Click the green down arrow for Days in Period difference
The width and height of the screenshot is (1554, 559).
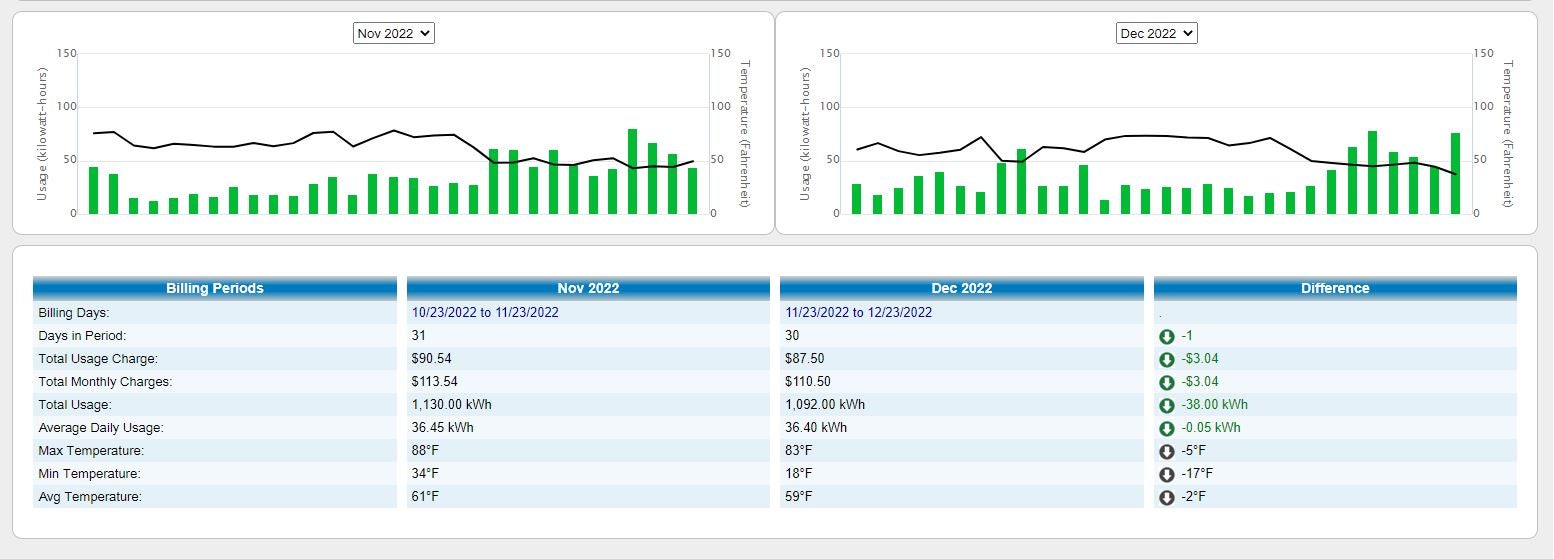point(1166,336)
